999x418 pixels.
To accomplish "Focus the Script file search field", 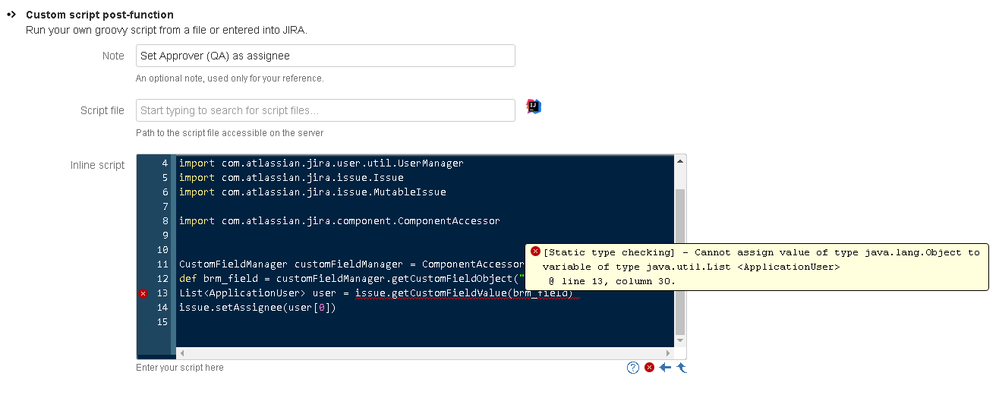I will (x=326, y=110).
